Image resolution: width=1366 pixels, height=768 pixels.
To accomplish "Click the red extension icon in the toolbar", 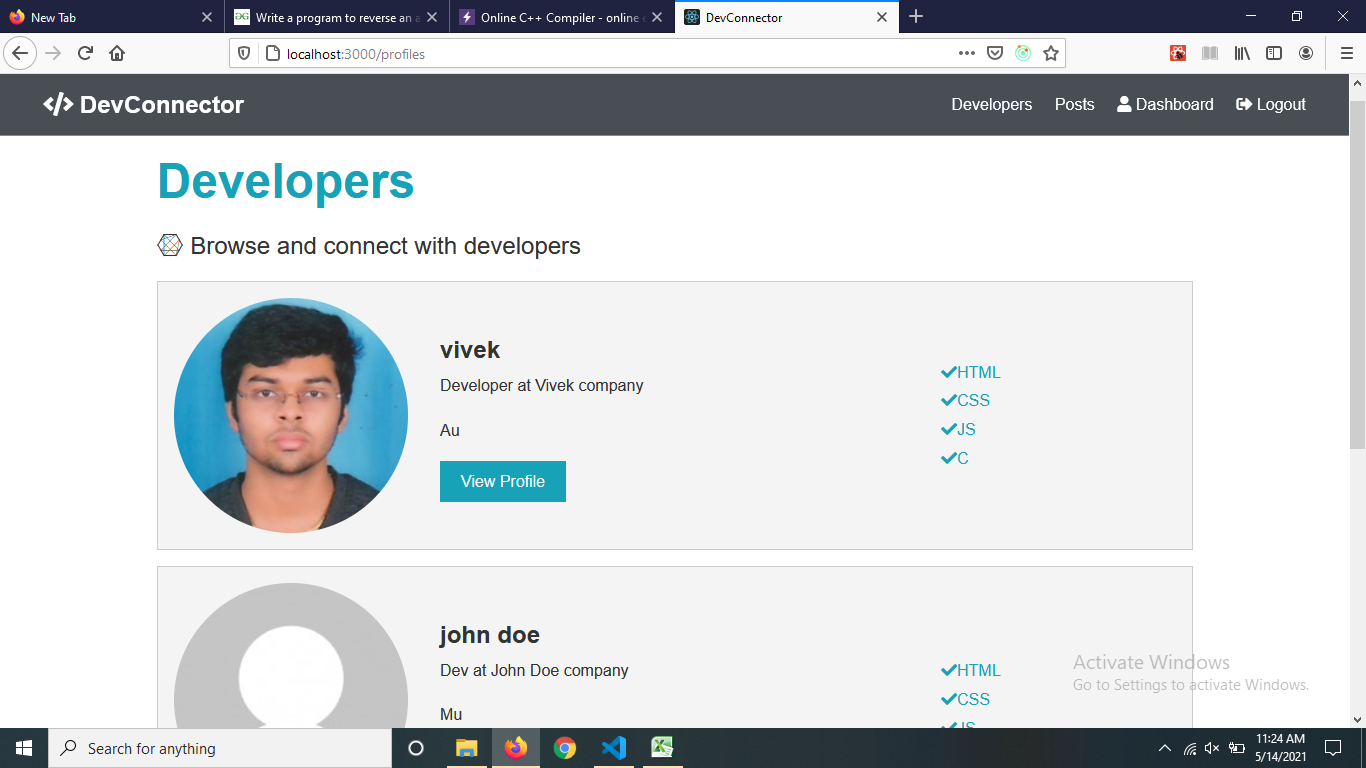I will coord(1178,53).
